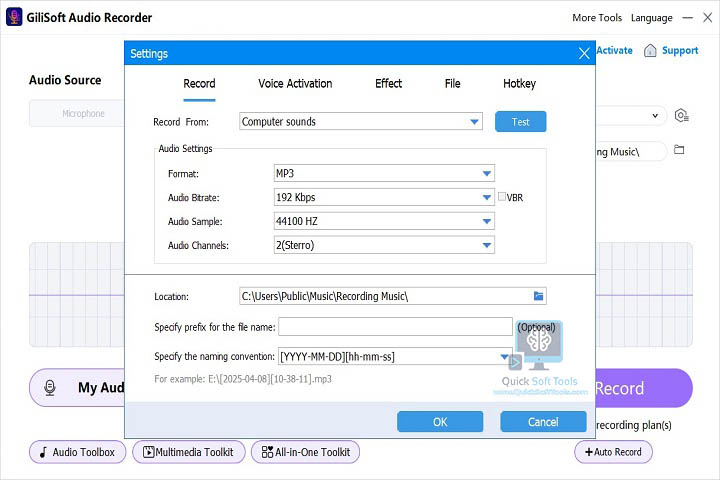Viewport: 720px width, 480px height.
Task: Click the Activate link
Action: click(x=614, y=50)
